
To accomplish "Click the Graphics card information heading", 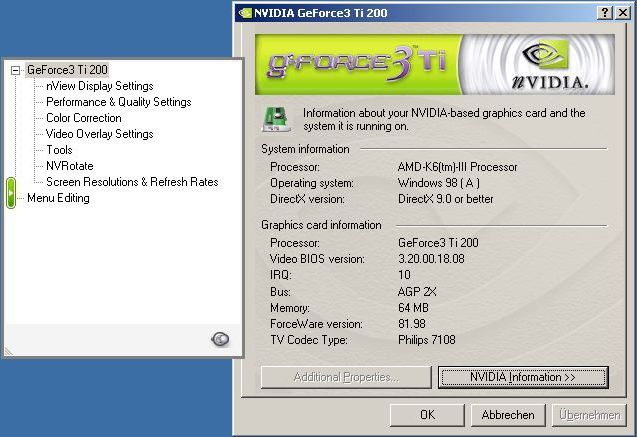I will (321, 225).
